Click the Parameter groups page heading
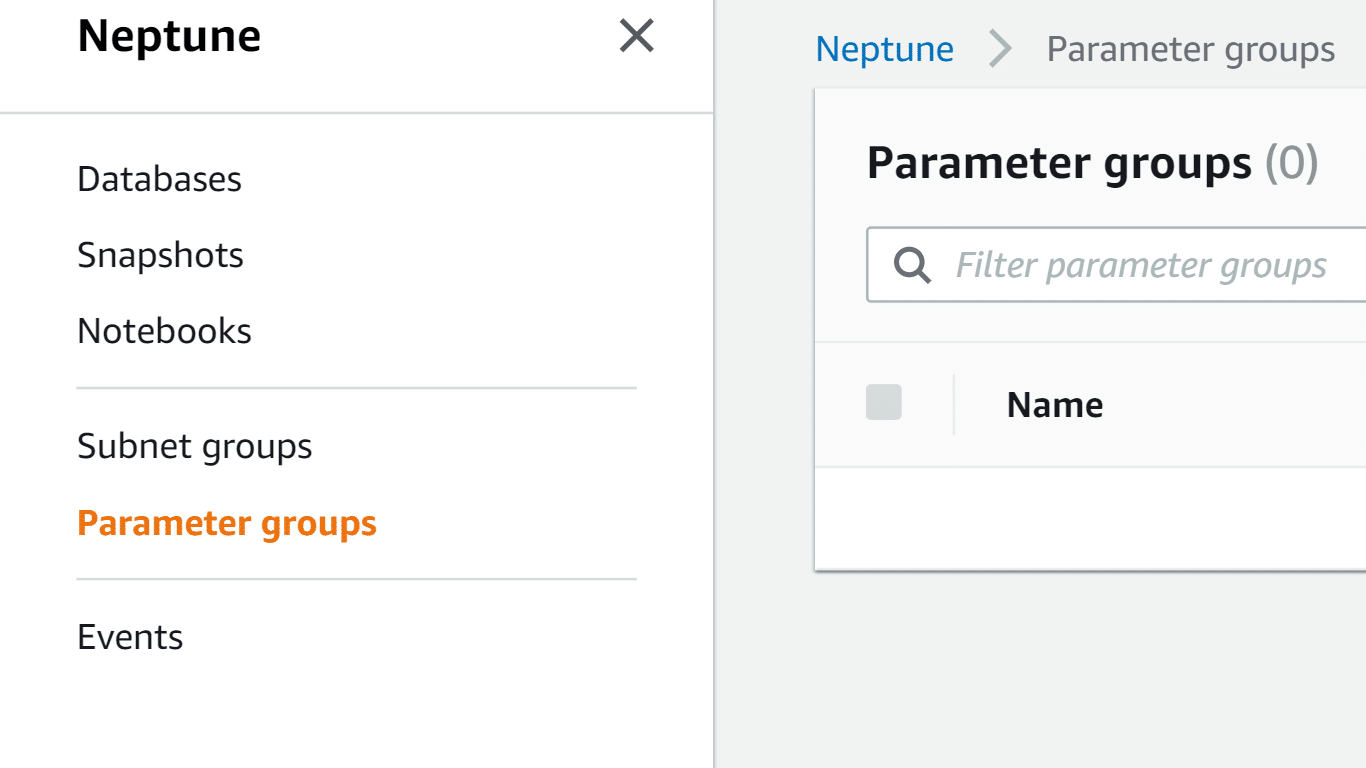Screen dimensions: 1366x768 (1060, 163)
